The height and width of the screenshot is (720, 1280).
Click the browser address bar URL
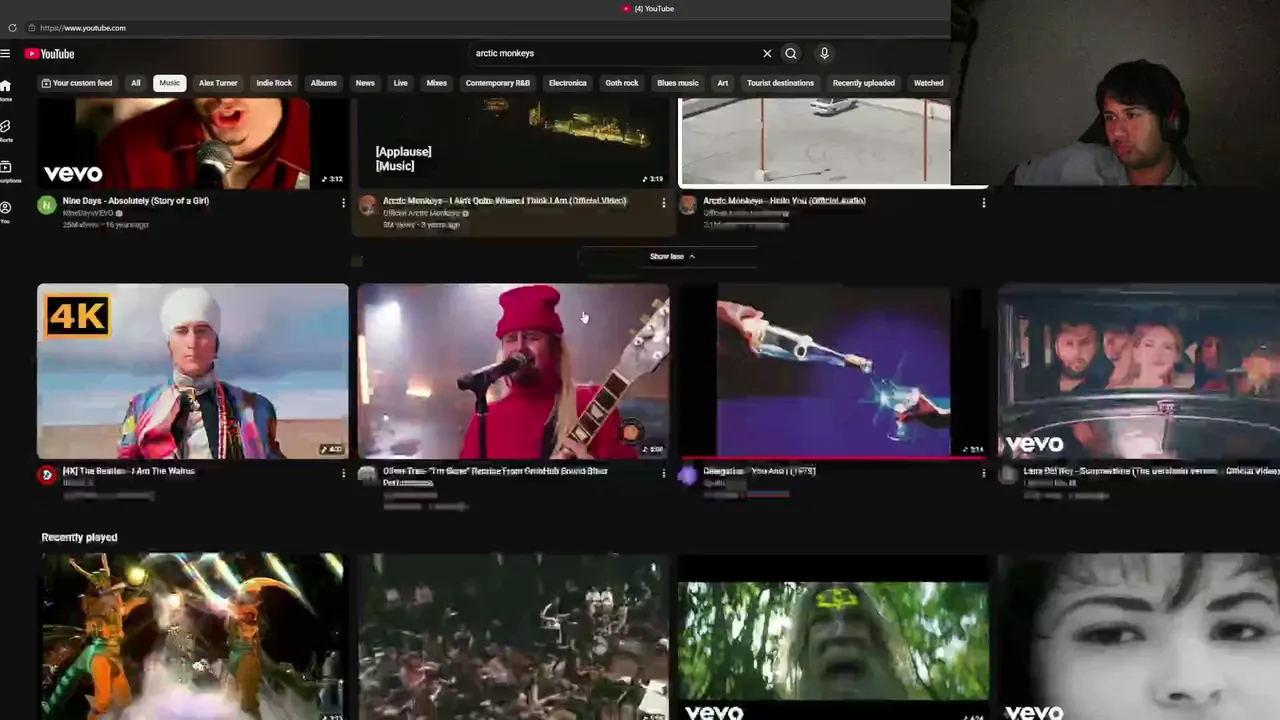click(83, 28)
